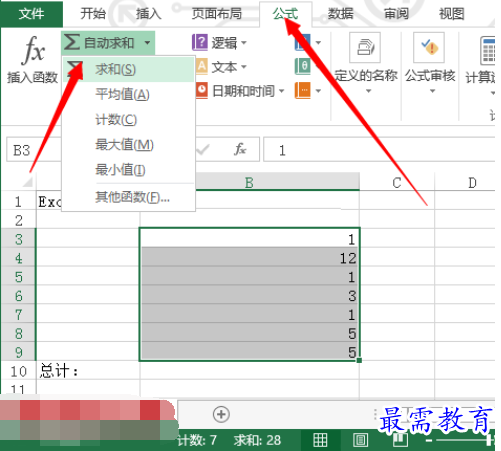Click the formula bar fx button
The height and width of the screenshot is (451, 501).
240,149
